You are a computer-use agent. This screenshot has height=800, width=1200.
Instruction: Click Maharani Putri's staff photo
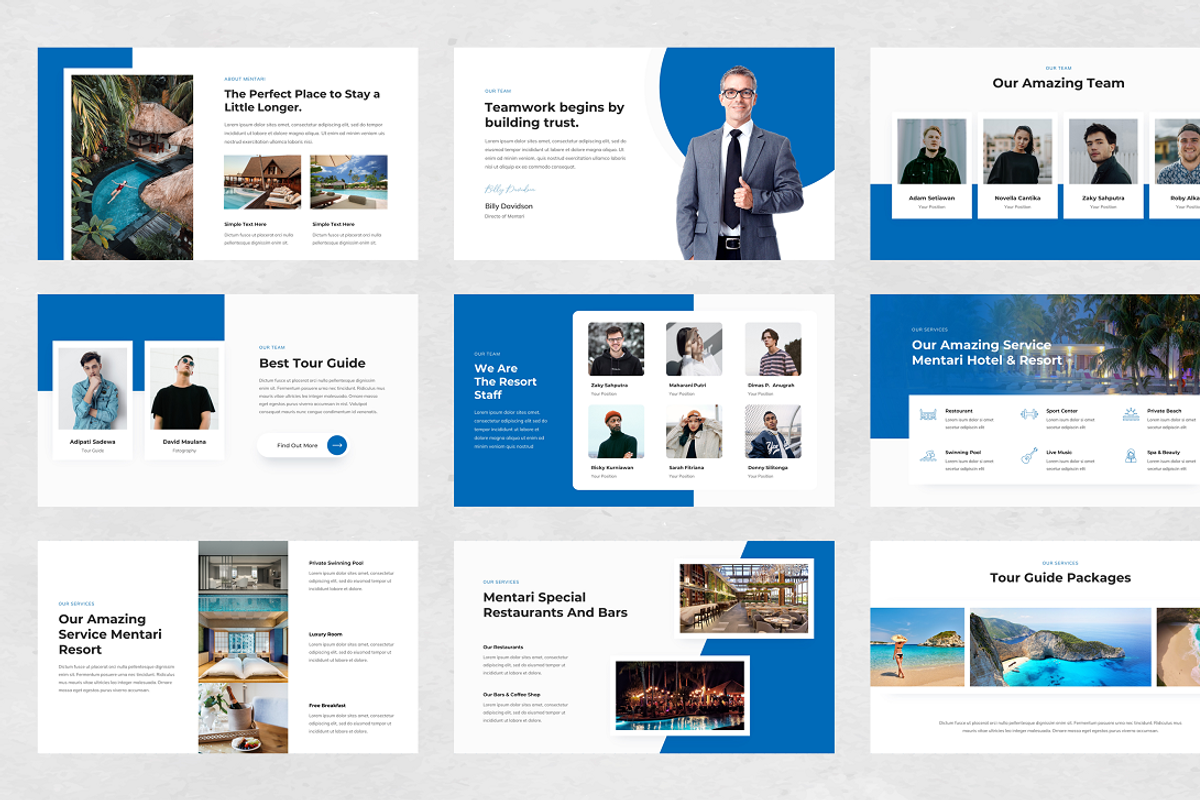click(694, 349)
